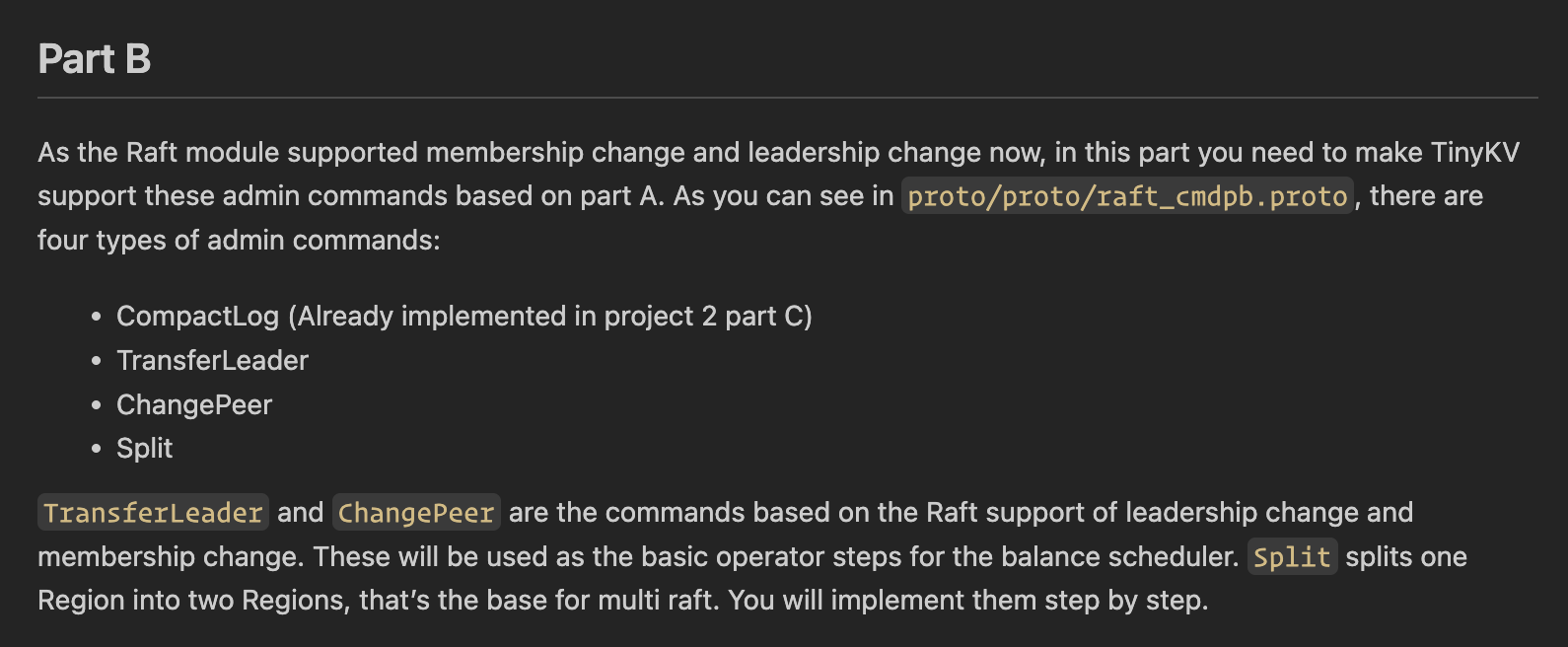Click the text 'four types of admin commands:'
This screenshot has height=647, width=1568.
(239, 240)
